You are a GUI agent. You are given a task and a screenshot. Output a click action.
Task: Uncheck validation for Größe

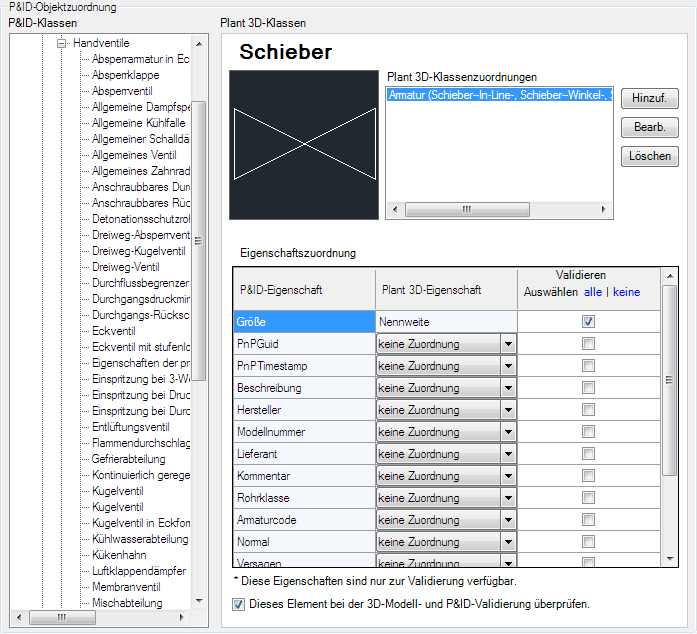tap(588, 321)
